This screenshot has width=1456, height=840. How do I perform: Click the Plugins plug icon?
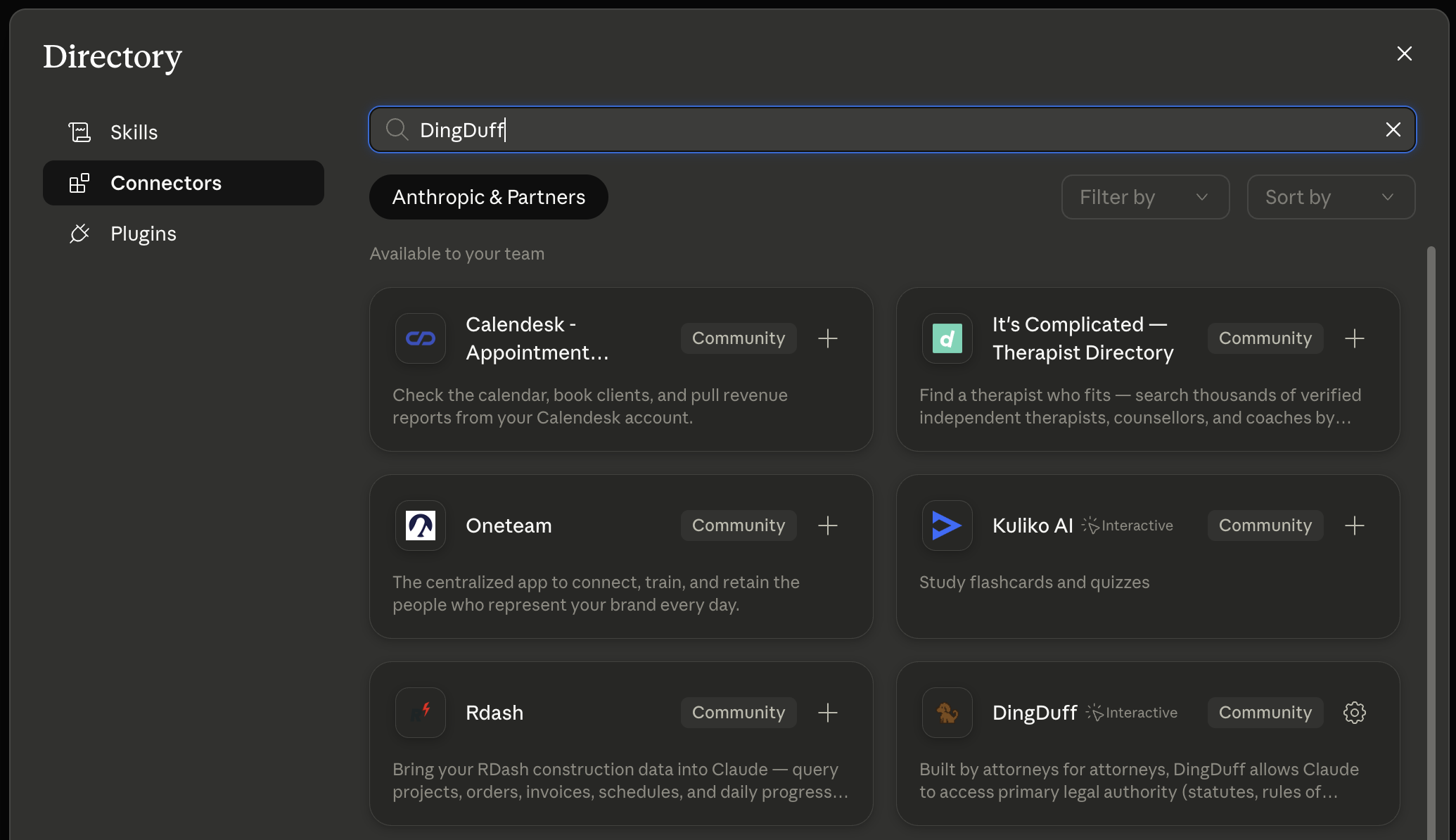[x=79, y=234]
